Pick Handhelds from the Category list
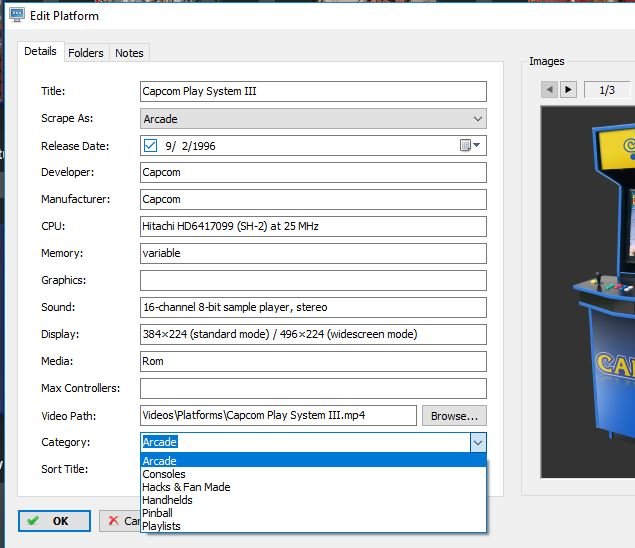 coord(313,500)
